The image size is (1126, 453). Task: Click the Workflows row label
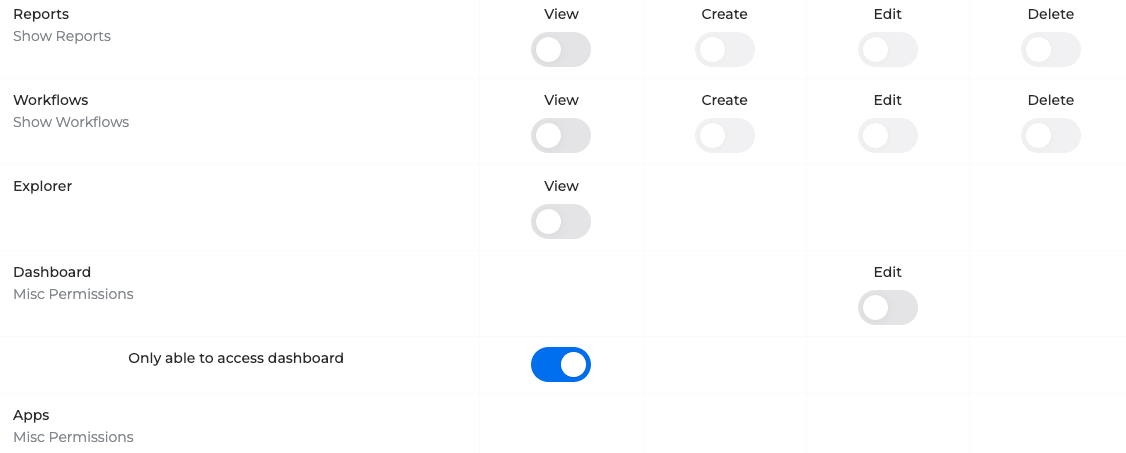pos(50,100)
